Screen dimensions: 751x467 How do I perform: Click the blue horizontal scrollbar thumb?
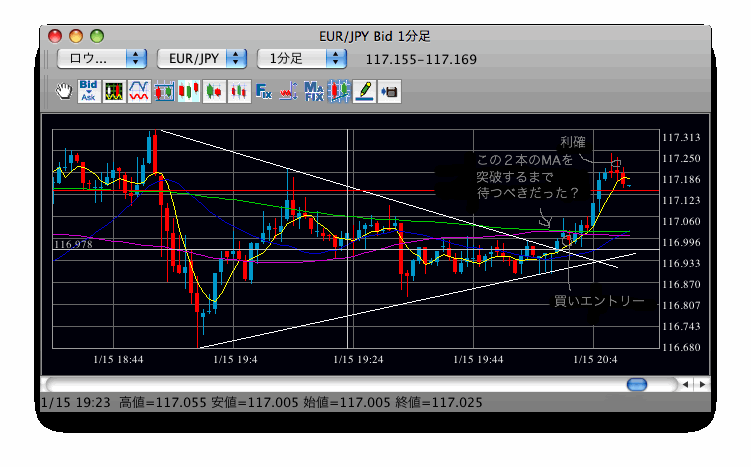tap(637, 384)
